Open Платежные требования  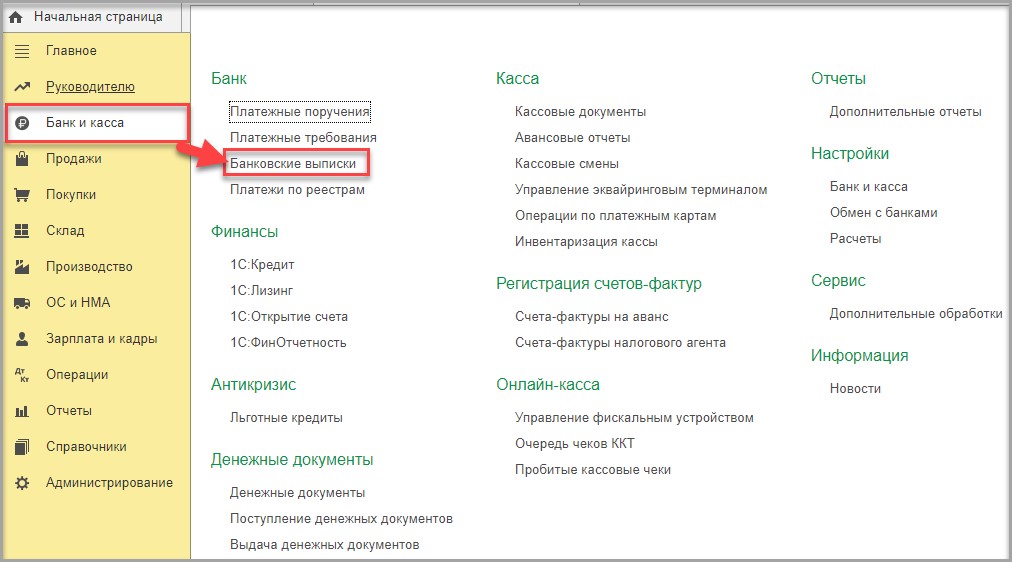[x=303, y=138]
